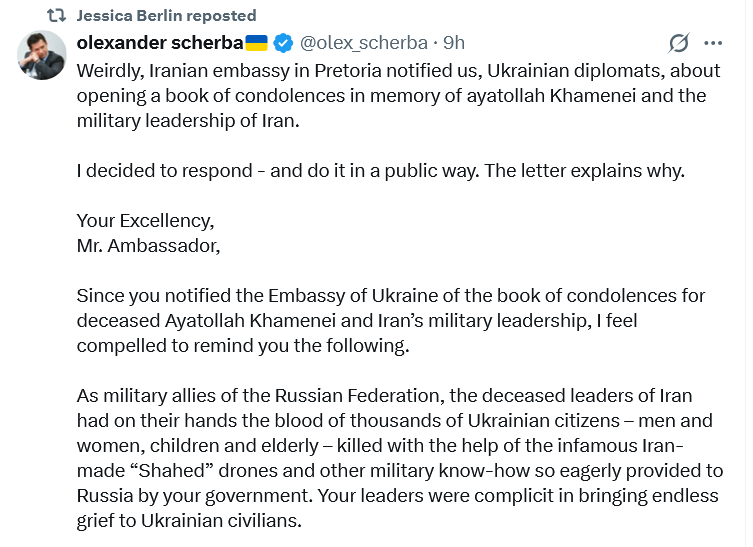Open olexander scherba's profile picture
This screenshot has height=547, width=753.
click(42, 56)
